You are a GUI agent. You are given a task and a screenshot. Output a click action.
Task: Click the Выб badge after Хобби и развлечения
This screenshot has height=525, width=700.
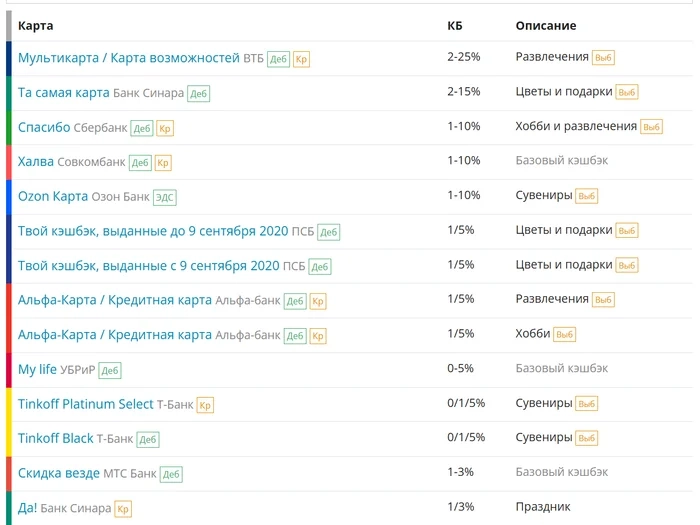click(x=651, y=128)
